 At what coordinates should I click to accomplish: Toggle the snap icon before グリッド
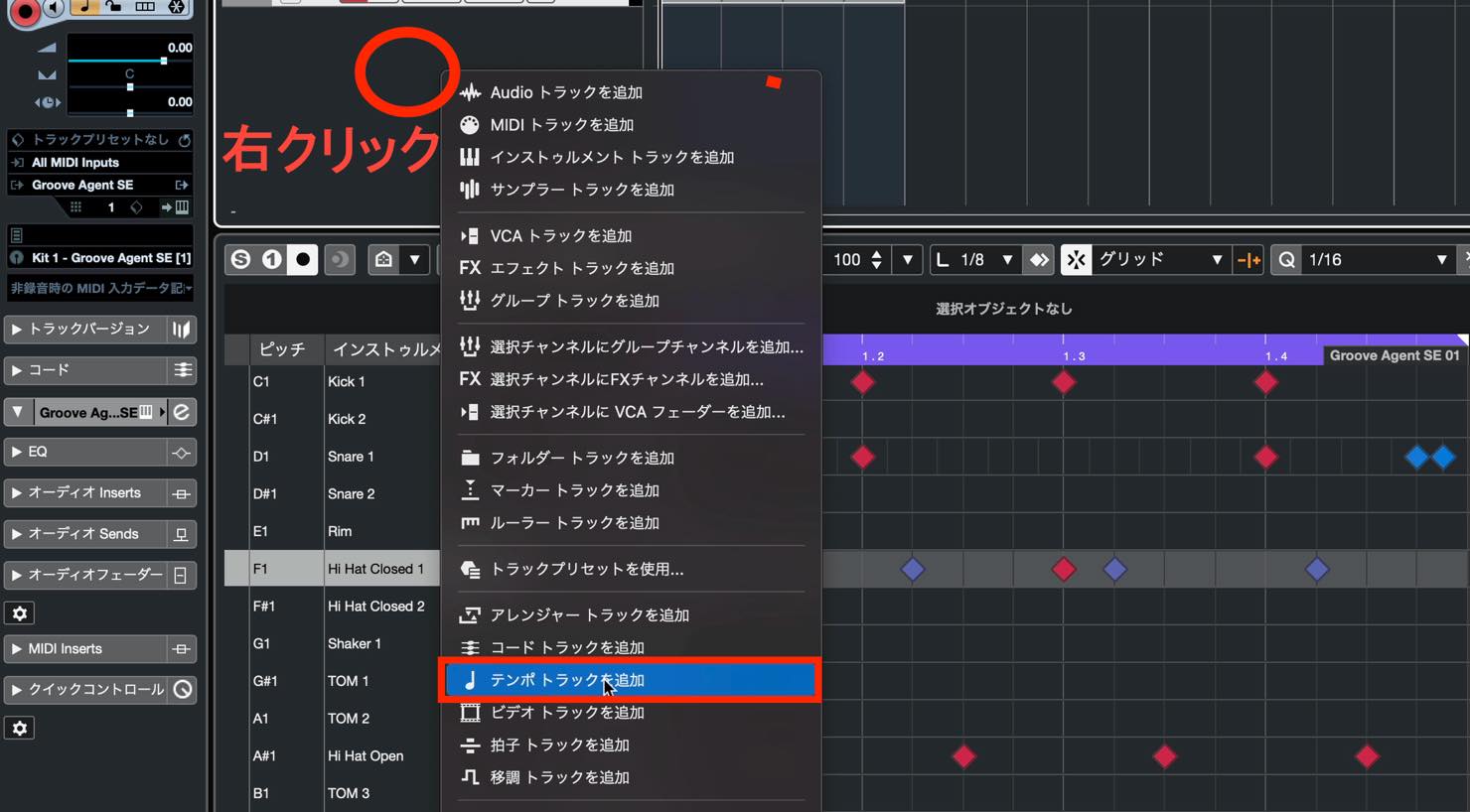coord(1076,259)
